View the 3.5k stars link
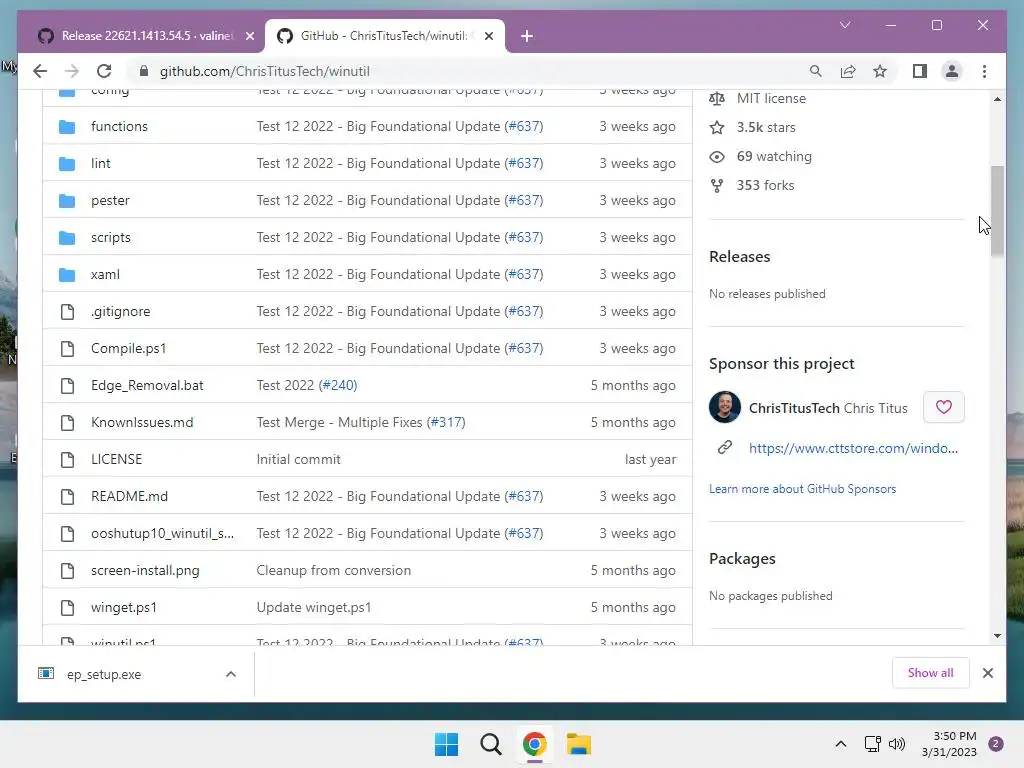Screen dimensions: 1024x768 (x=766, y=127)
